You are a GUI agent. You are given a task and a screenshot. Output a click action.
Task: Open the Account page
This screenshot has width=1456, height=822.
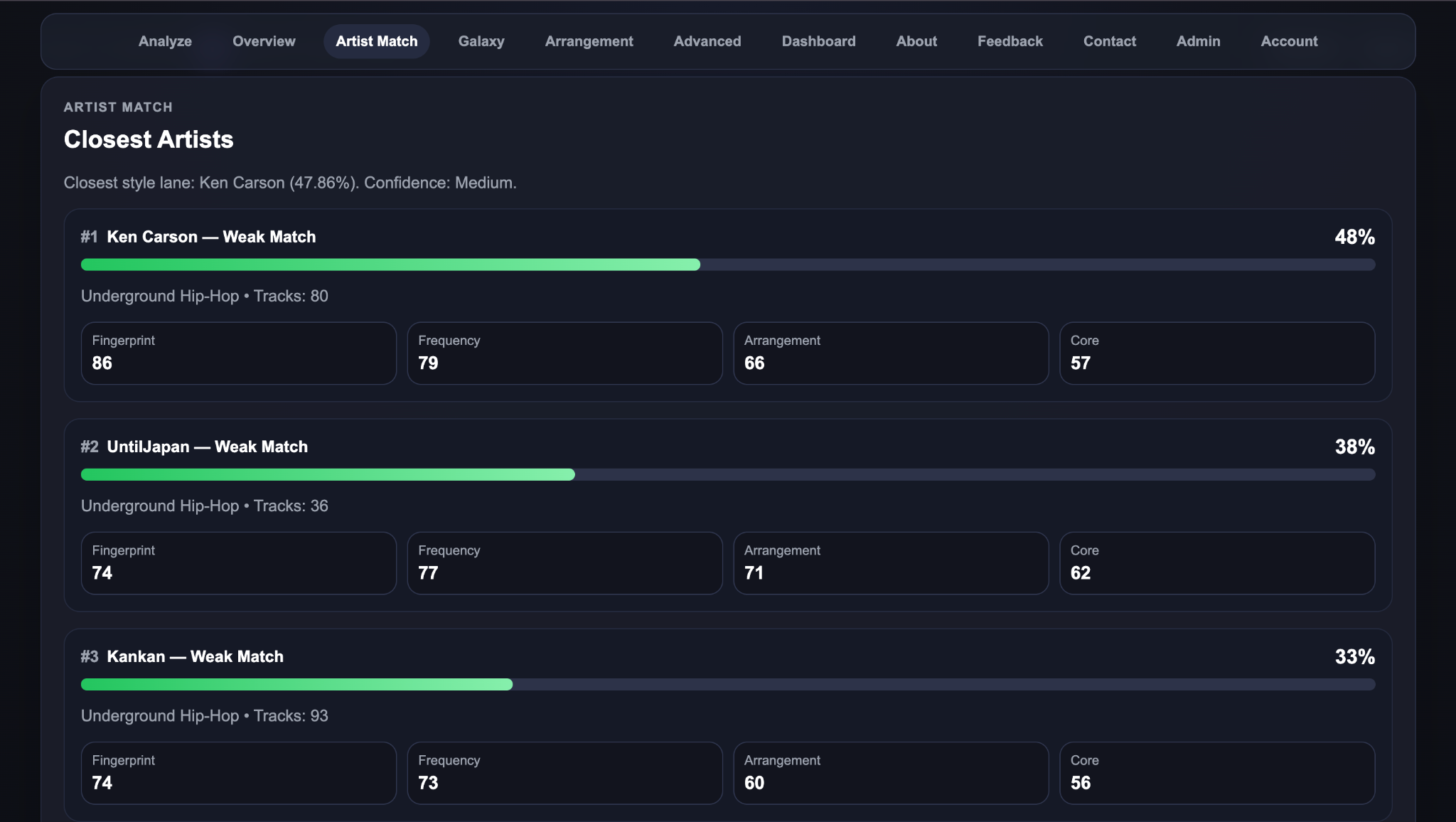tap(1290, 41)
